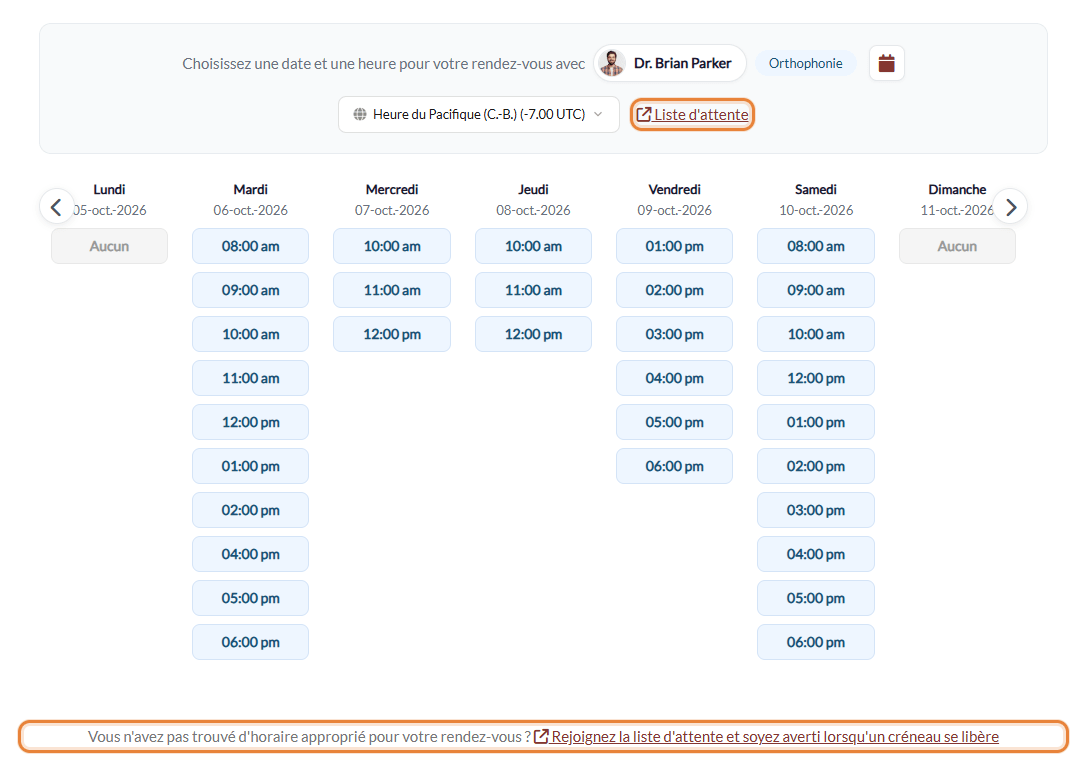Image resolution: width=1087 pixels, height=771 pixels.
Task: Click the Samedi 10-oct.-2026 header
Action: click(x=816, y=200)
